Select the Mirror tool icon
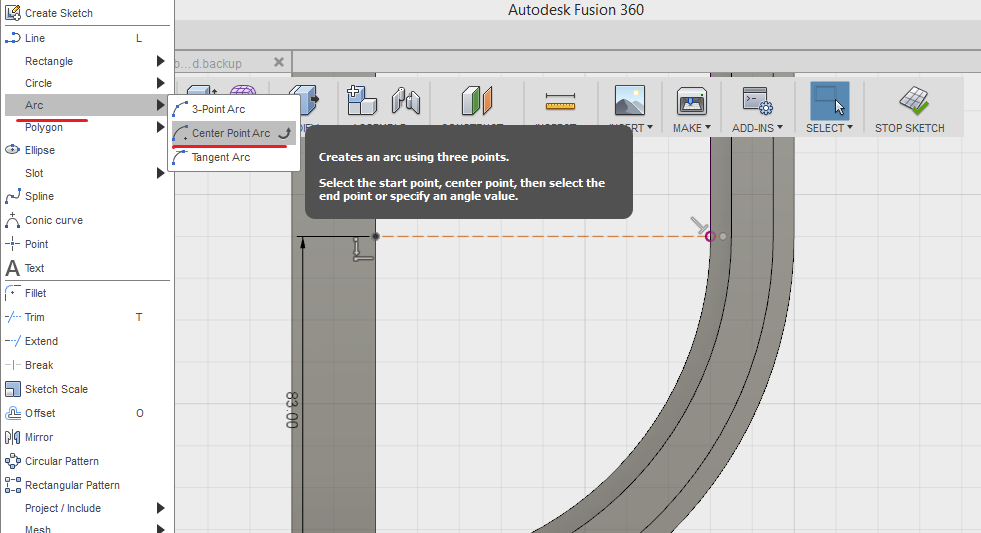 click(13, 437)
